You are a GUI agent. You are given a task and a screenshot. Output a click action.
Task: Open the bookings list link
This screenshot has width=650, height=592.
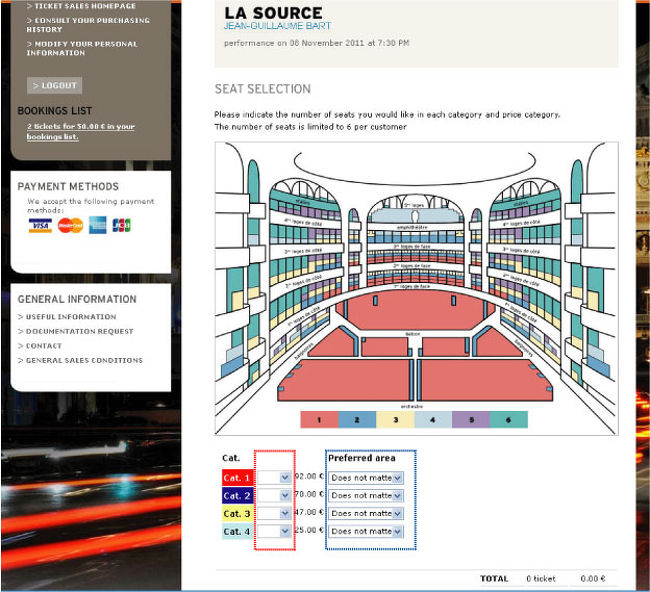pos(80,131)
